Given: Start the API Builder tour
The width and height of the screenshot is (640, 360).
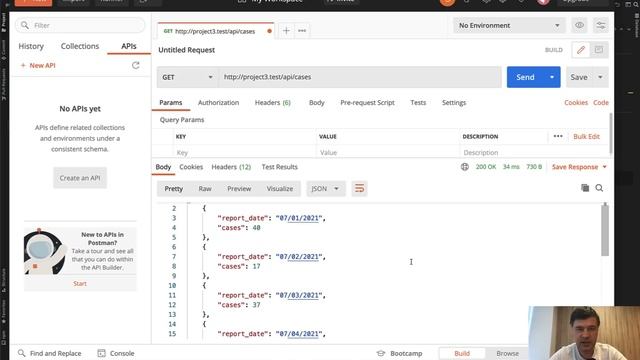Looking at the screenshot, I should (80, 283).
